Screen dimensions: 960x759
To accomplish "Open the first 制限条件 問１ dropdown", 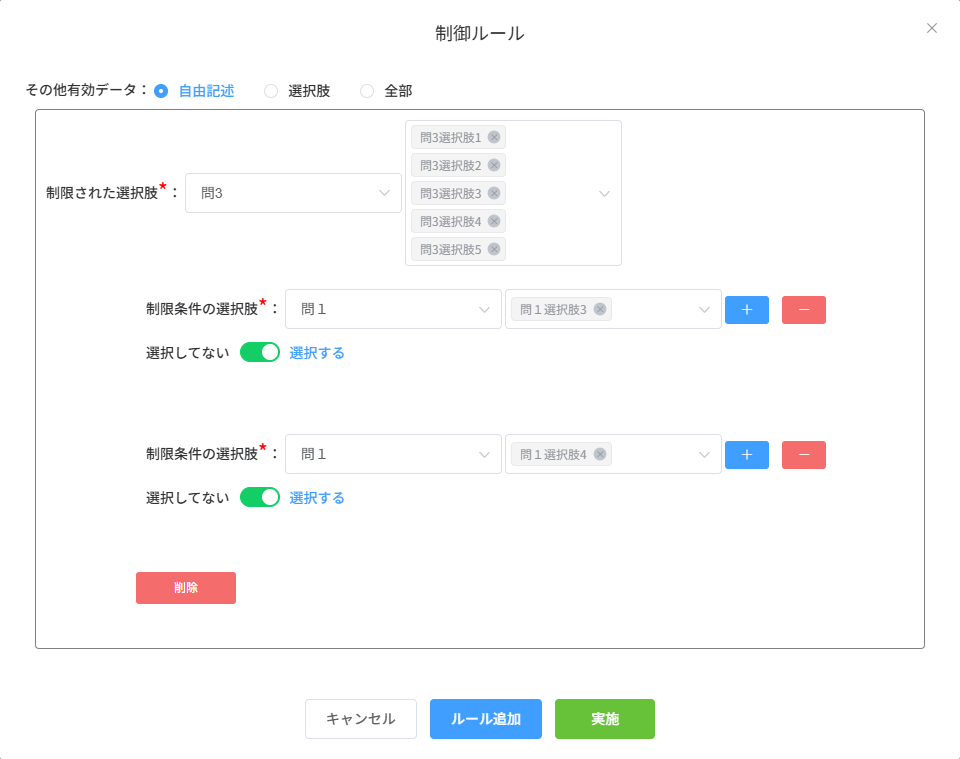I will point(393,309).
